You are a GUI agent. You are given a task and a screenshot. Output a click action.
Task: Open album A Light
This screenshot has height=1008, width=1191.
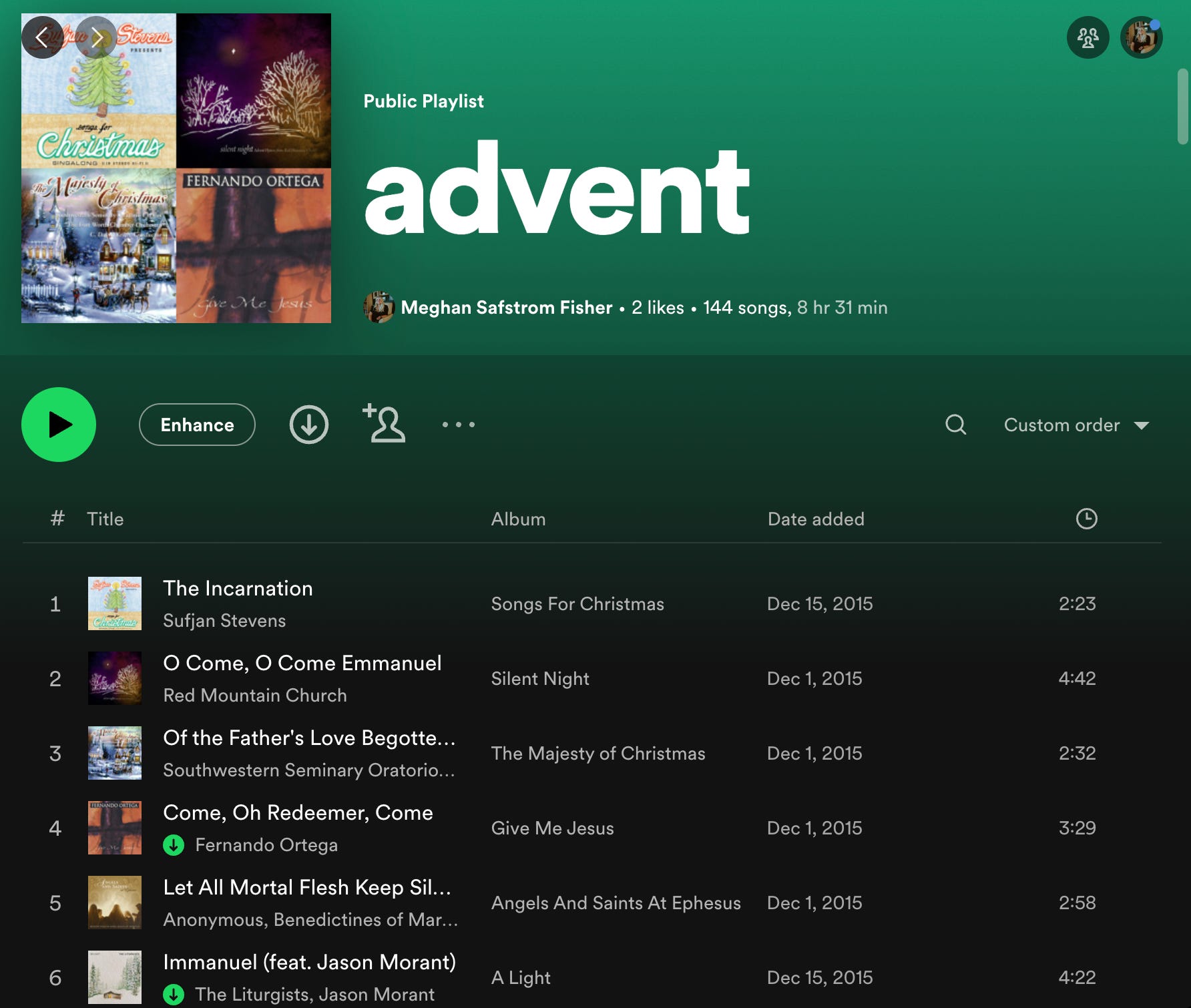521,977
